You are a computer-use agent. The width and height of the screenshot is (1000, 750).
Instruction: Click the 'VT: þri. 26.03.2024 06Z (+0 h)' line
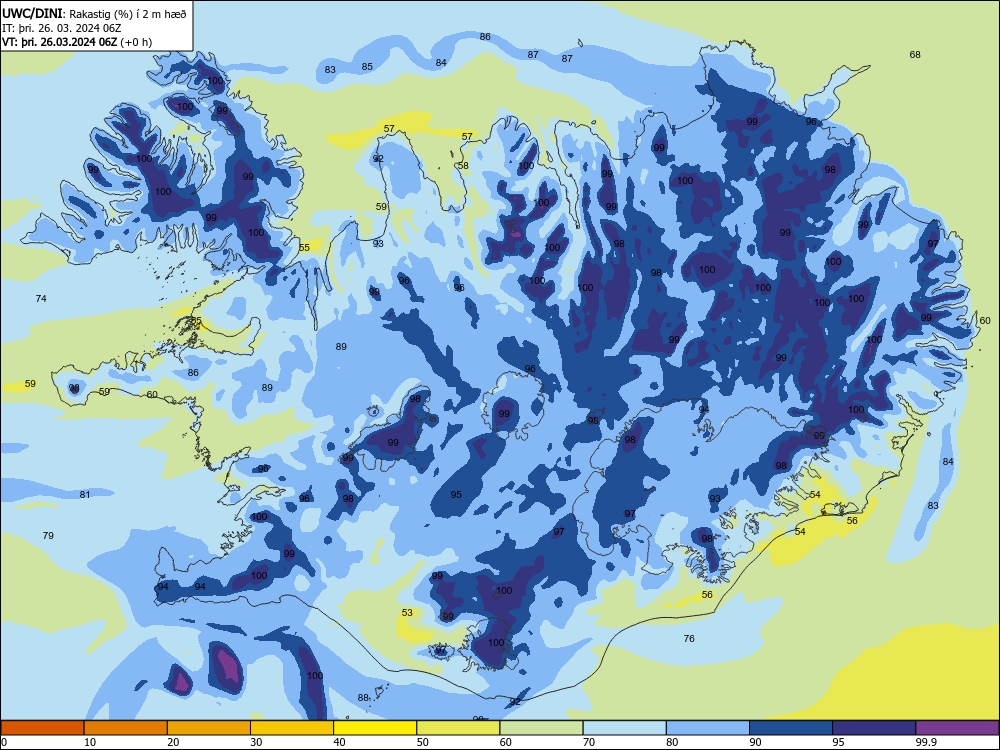[x=77, y=42]
